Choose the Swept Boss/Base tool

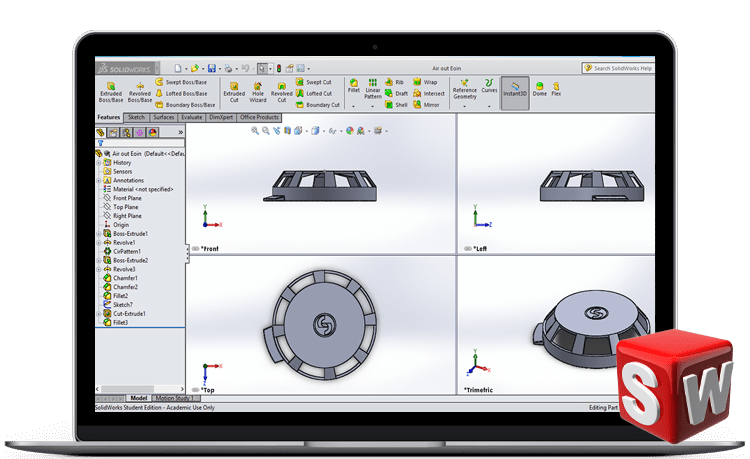click(181, 82)
